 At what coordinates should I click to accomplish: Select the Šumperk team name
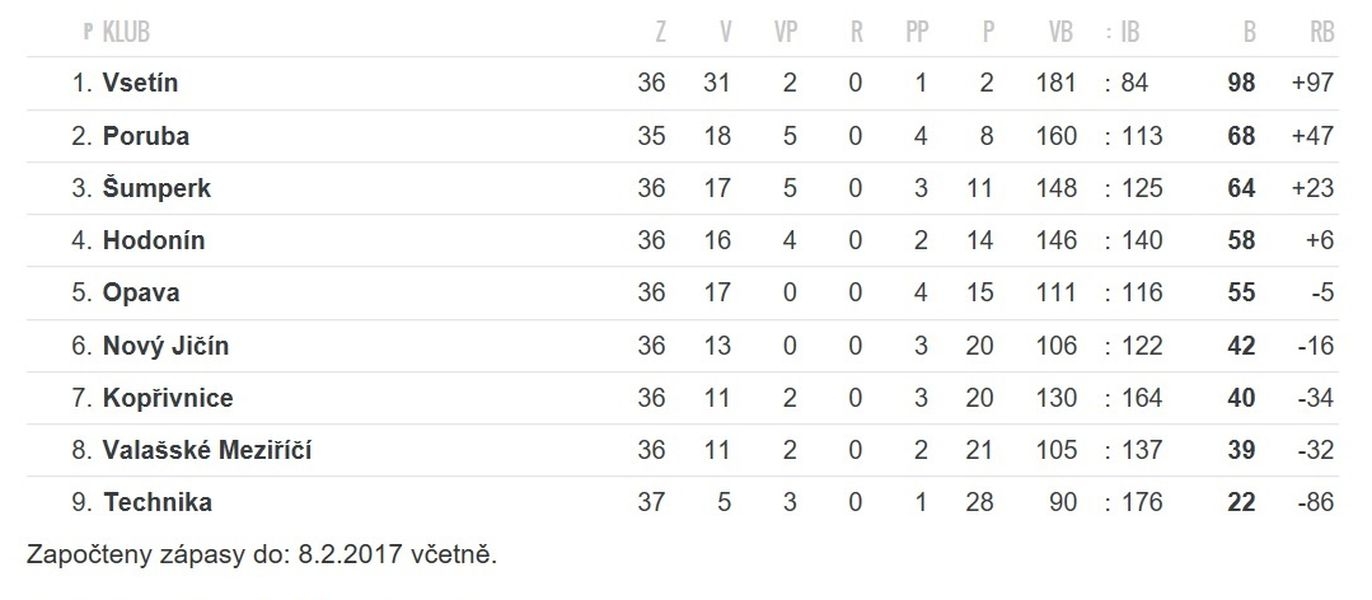click(156, 188)
